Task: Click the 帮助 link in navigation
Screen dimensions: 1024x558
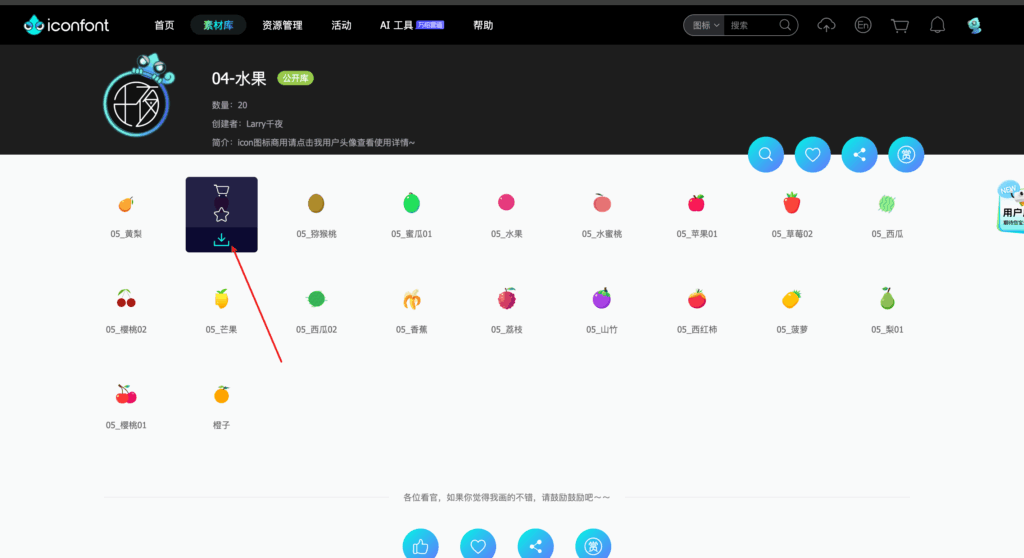Action: tap(483, 25)
